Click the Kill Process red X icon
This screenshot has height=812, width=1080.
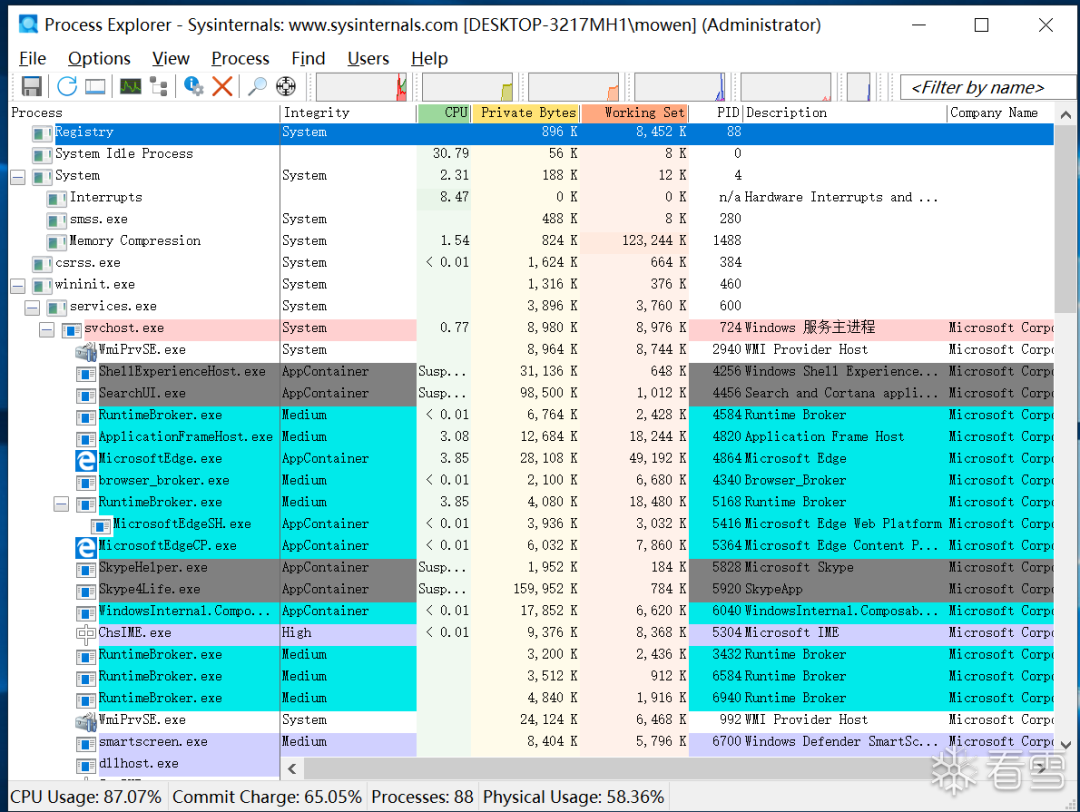pos(221,86)
